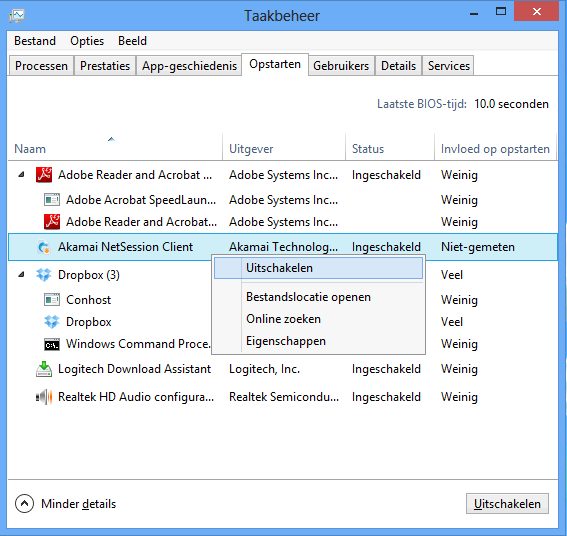Viewport: 567px width, 536px height.
Task: Click the Veel value in Dropbox (3) row
Action: [x=452, y=275]
